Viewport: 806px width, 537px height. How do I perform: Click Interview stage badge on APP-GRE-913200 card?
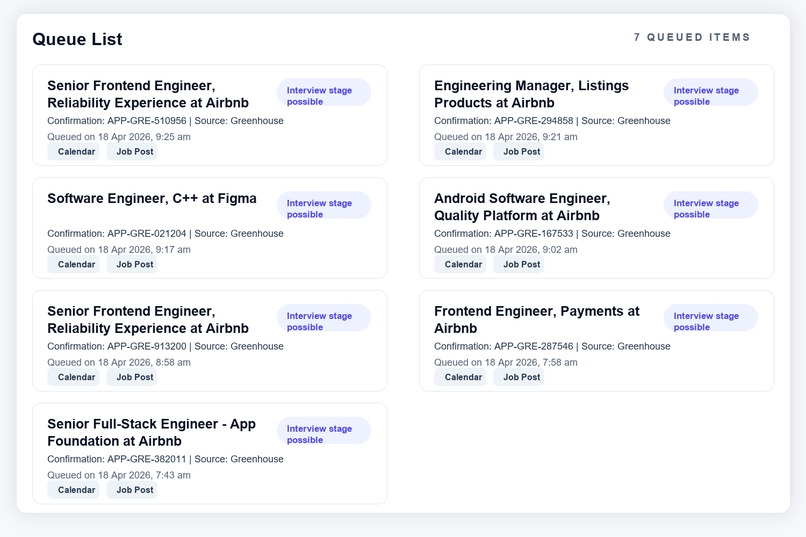(x=324, y=318)
